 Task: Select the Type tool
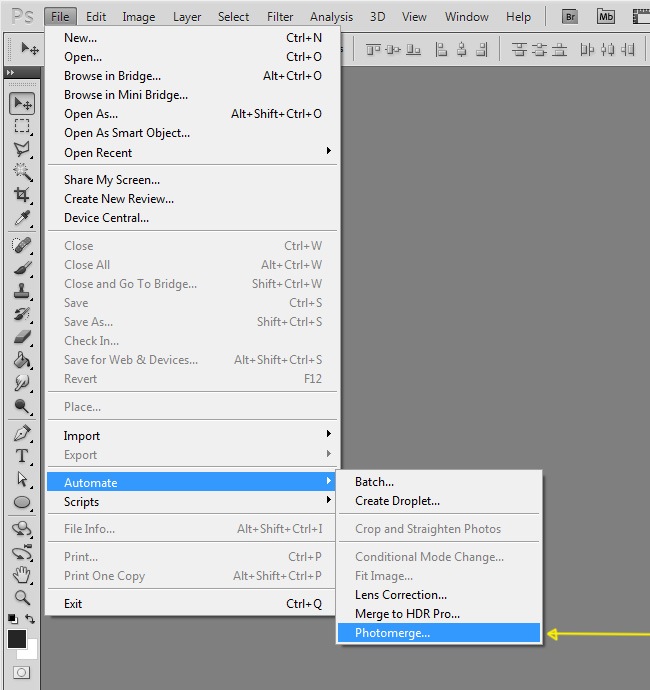(22, 456)
